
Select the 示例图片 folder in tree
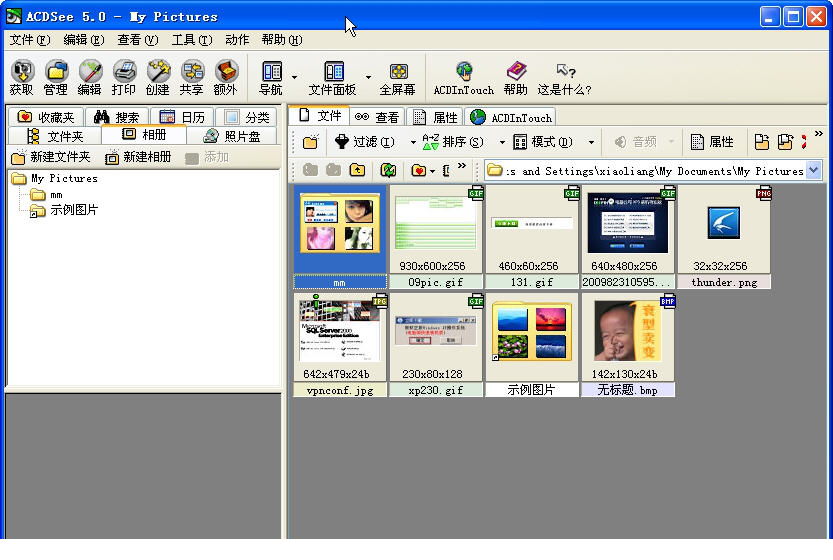click(74, 210)
